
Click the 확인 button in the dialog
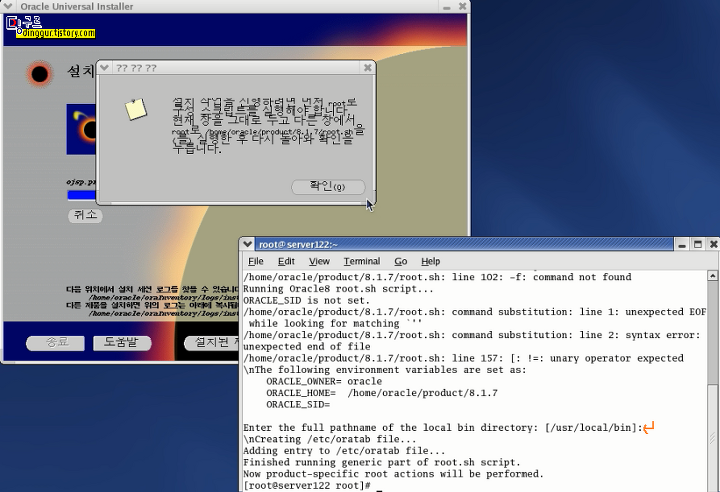(x=328, y=187)
